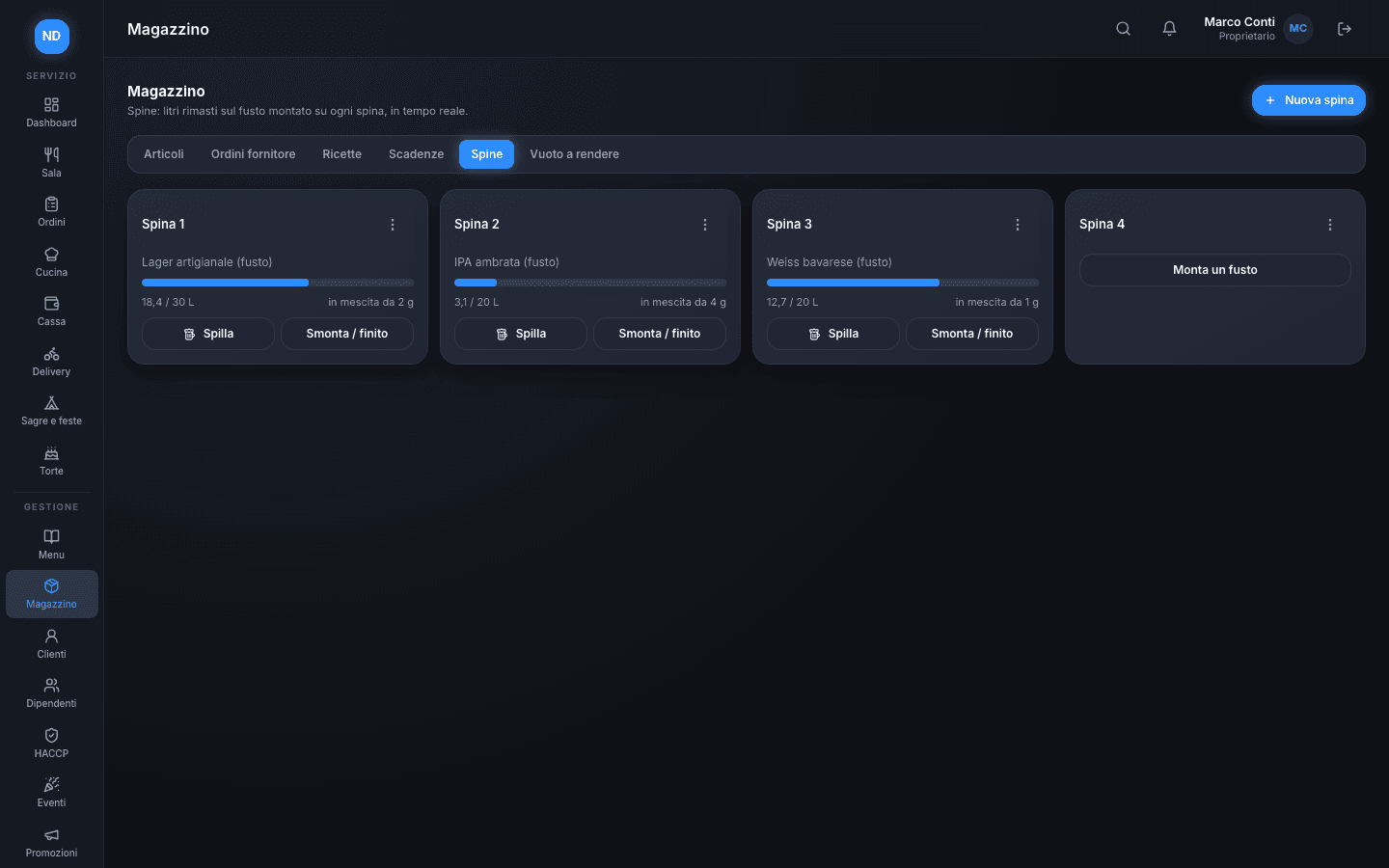Open Spina 2 options menu
1389x868 pixels.
tap(705, 225)
